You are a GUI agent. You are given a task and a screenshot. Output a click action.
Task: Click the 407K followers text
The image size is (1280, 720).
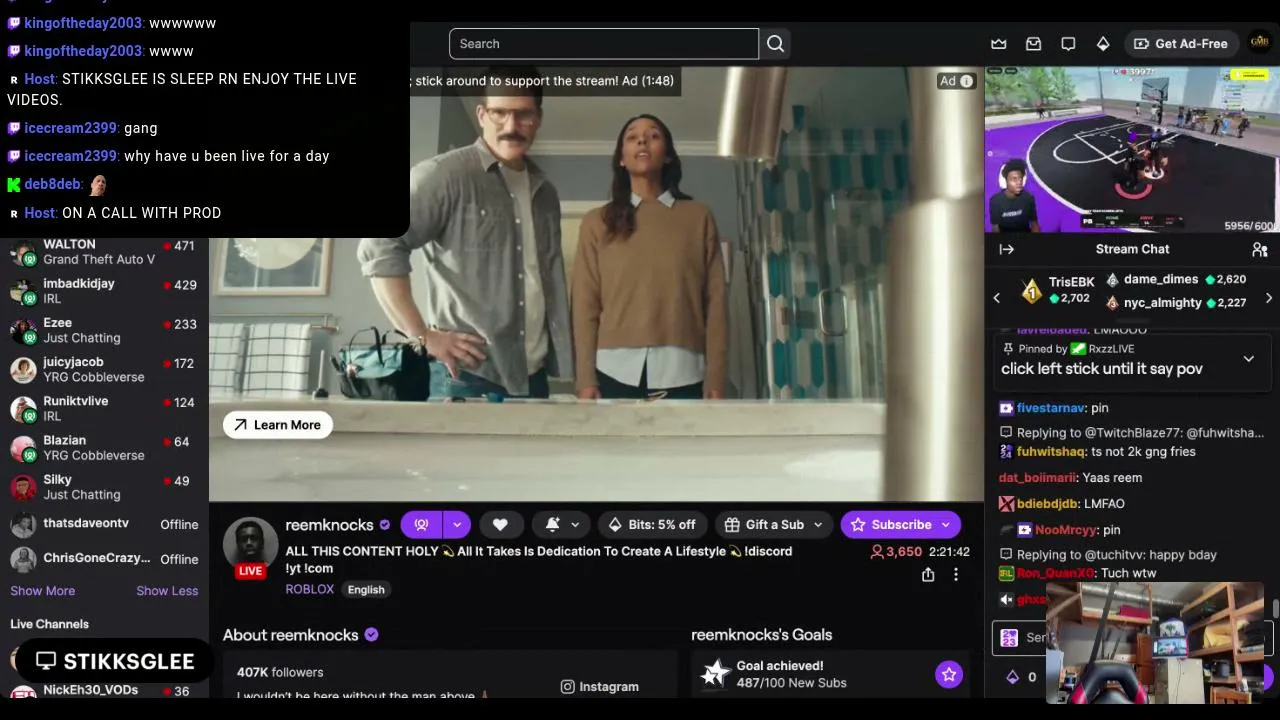click(280, 673)
